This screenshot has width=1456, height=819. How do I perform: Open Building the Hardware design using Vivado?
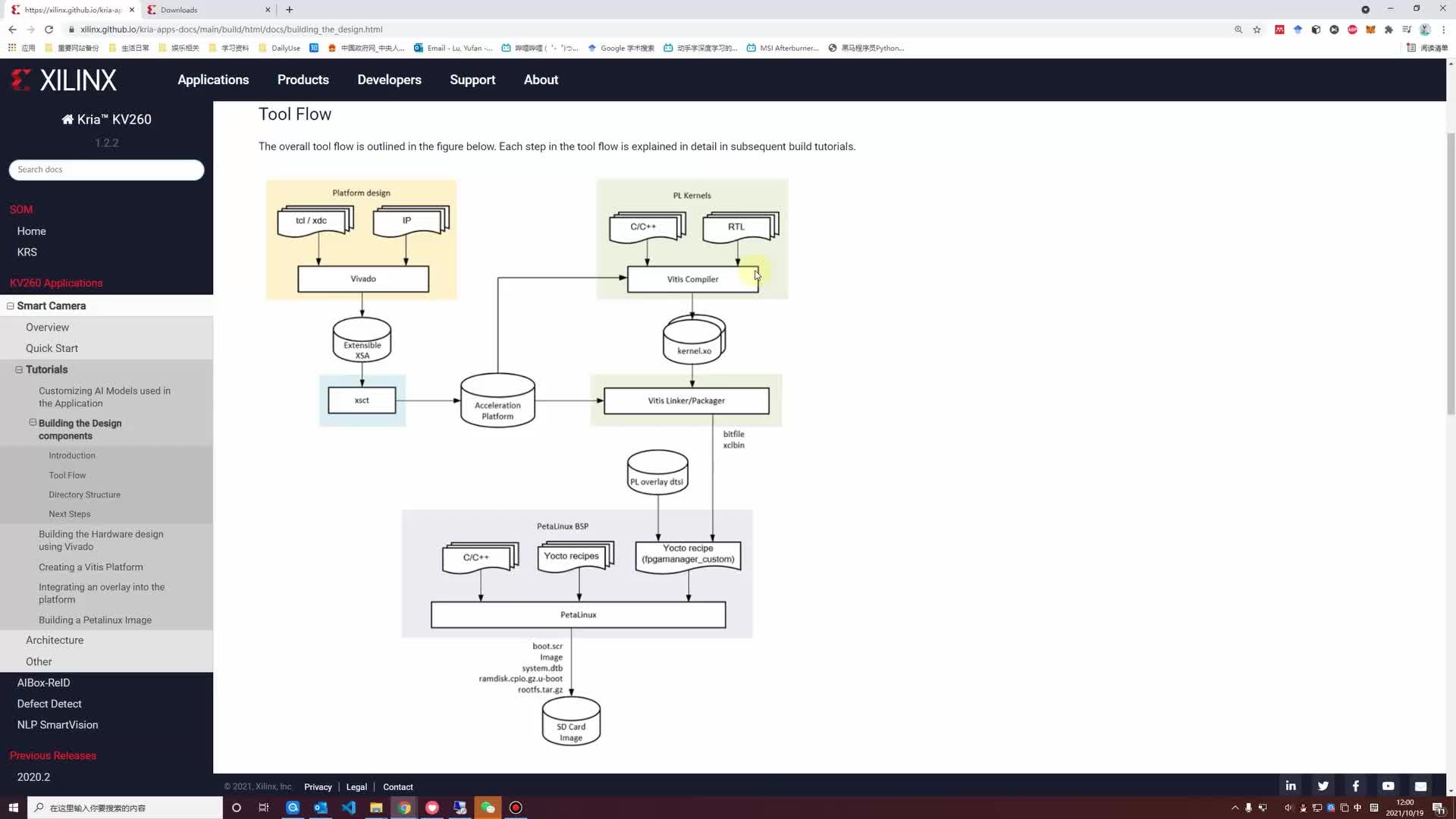pyautogui.click(x=101, y=540)
